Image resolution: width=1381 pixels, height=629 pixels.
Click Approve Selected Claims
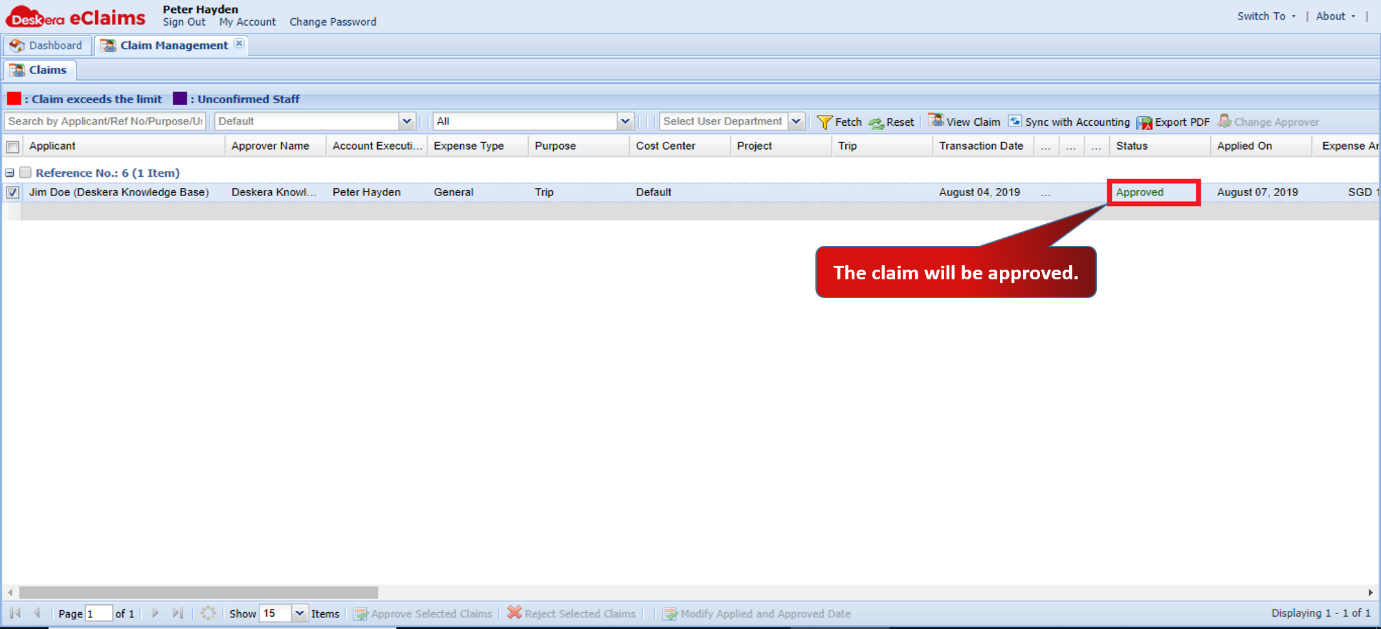(x=422, y=614)
